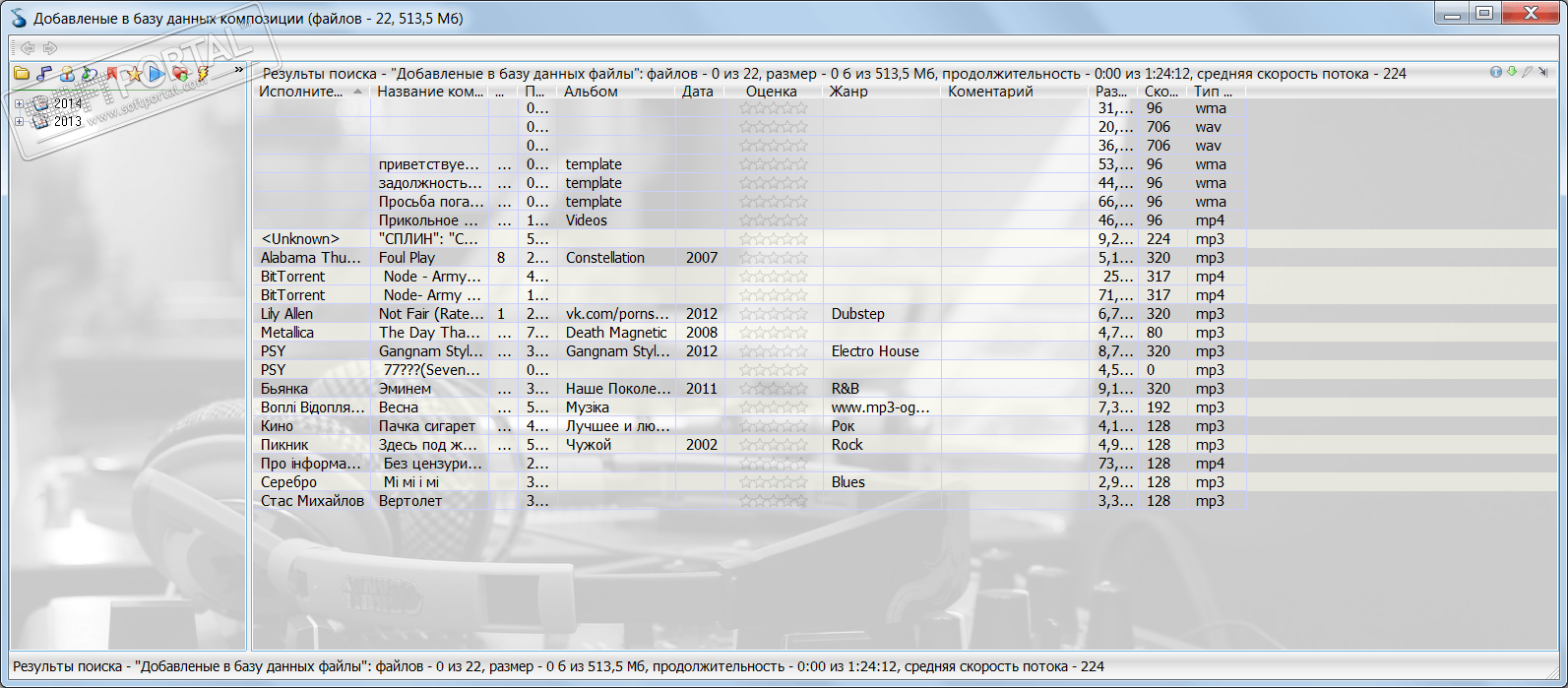
Task: Select the <Unknown> artist cell
Action: (311, 239)
